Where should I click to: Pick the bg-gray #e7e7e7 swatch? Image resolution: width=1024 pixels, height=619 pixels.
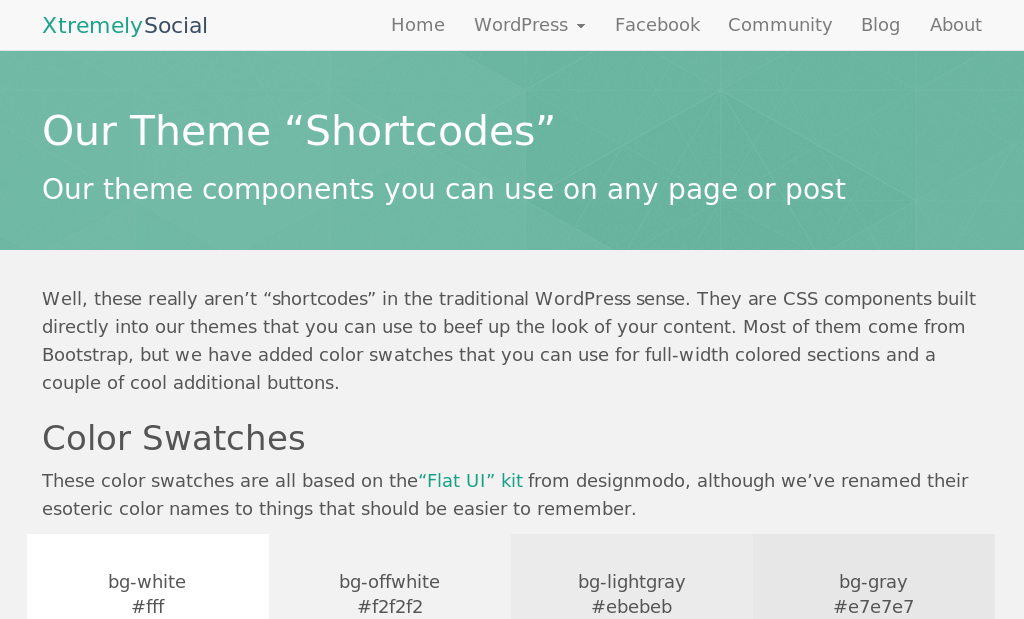(874, 577)
